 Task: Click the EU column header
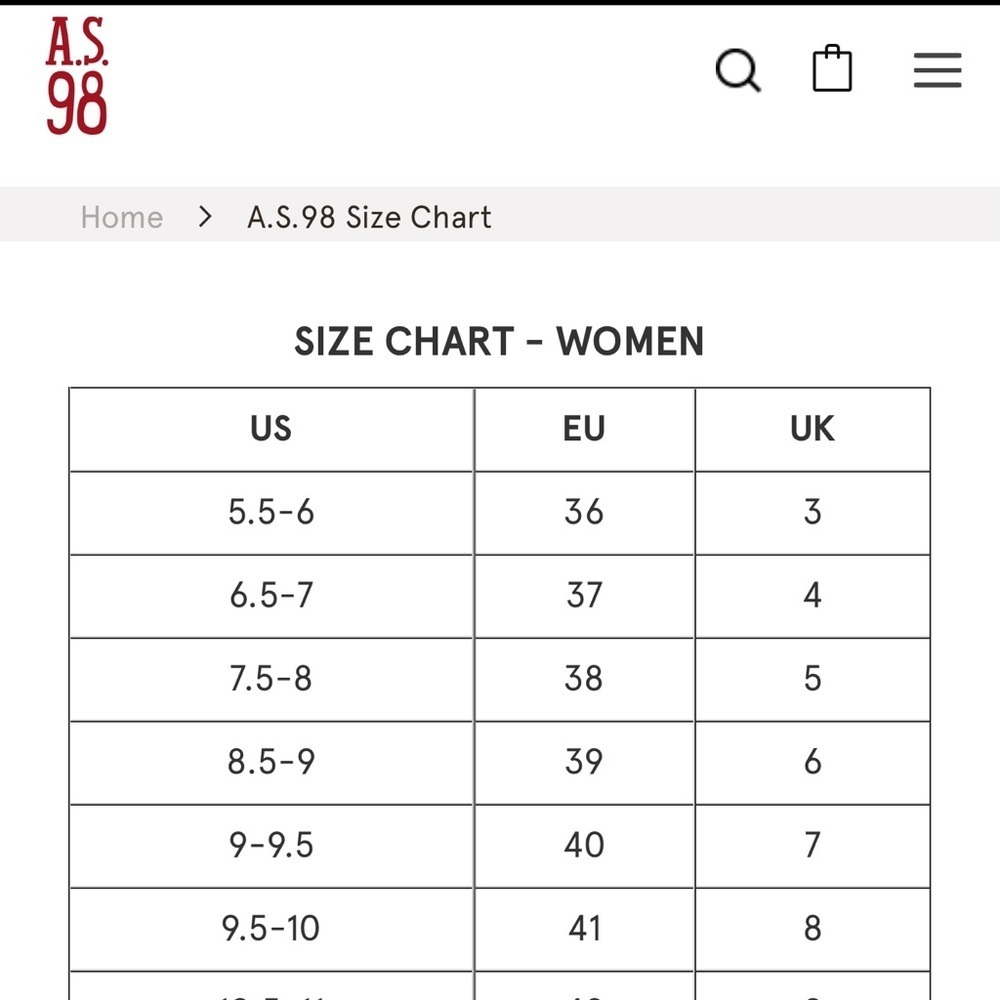584,429
